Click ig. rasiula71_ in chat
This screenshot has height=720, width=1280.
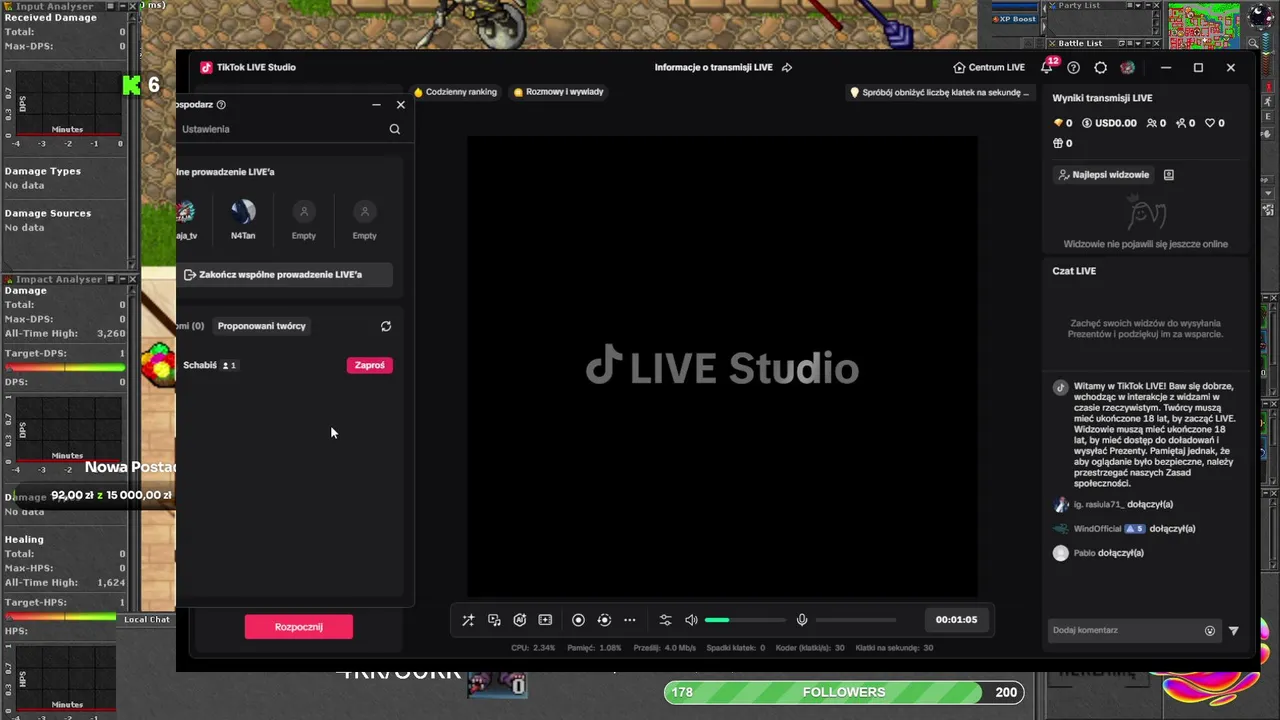1099,505
